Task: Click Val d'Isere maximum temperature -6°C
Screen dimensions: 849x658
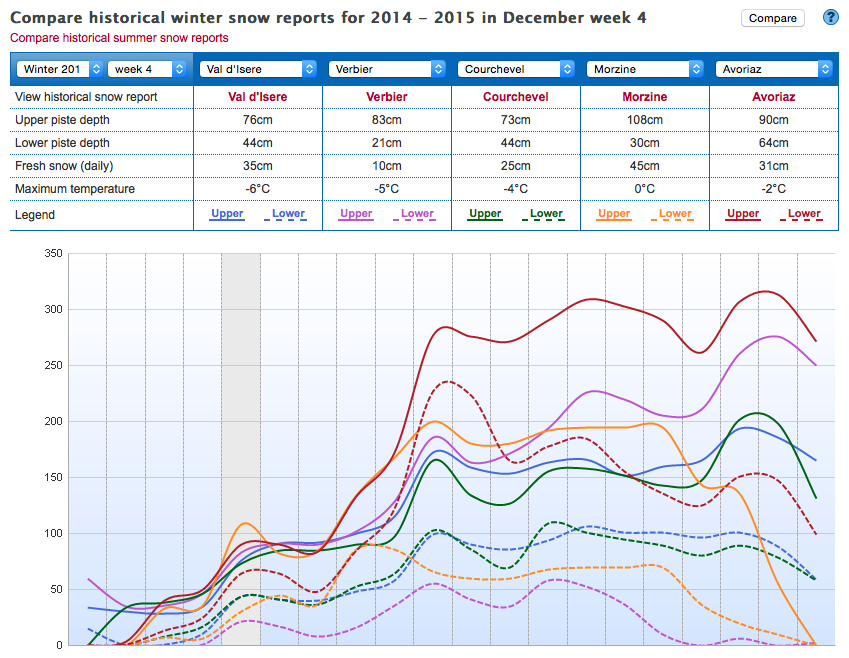Action: 258,189
